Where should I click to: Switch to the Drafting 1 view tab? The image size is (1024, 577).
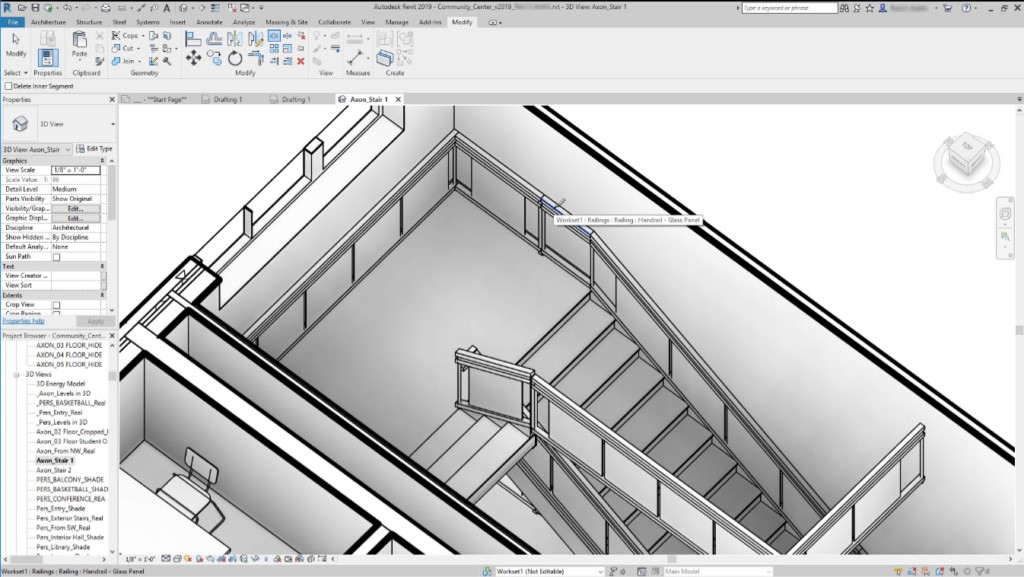227,100
